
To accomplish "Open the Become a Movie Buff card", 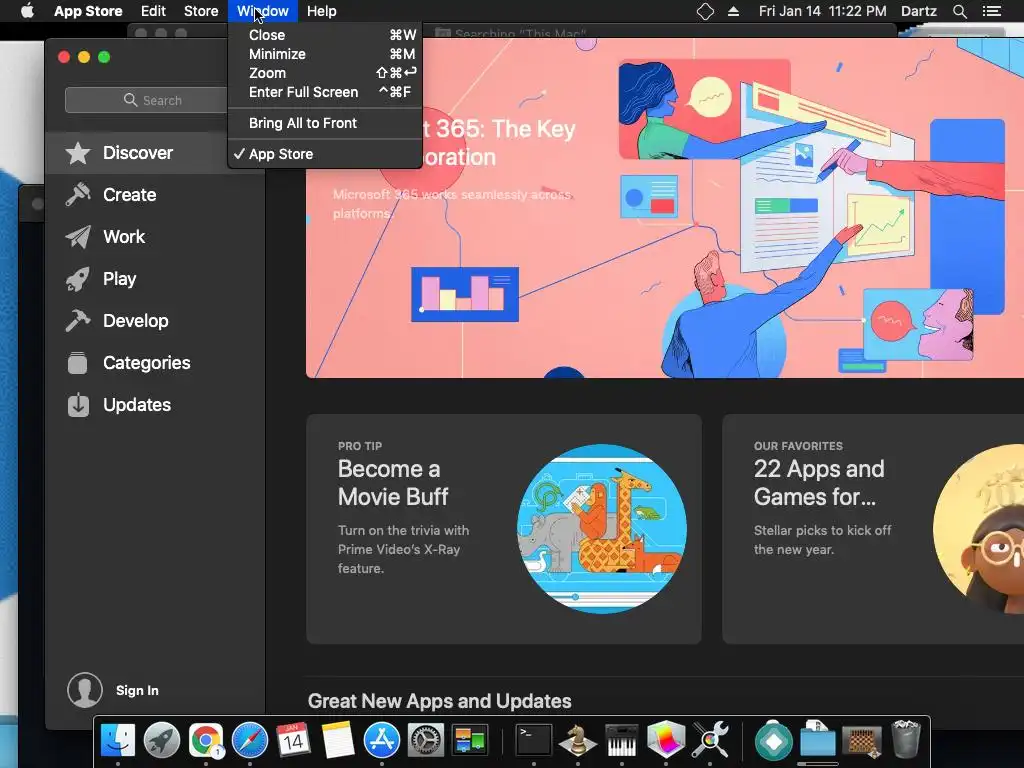I will [x=504, y=529].
